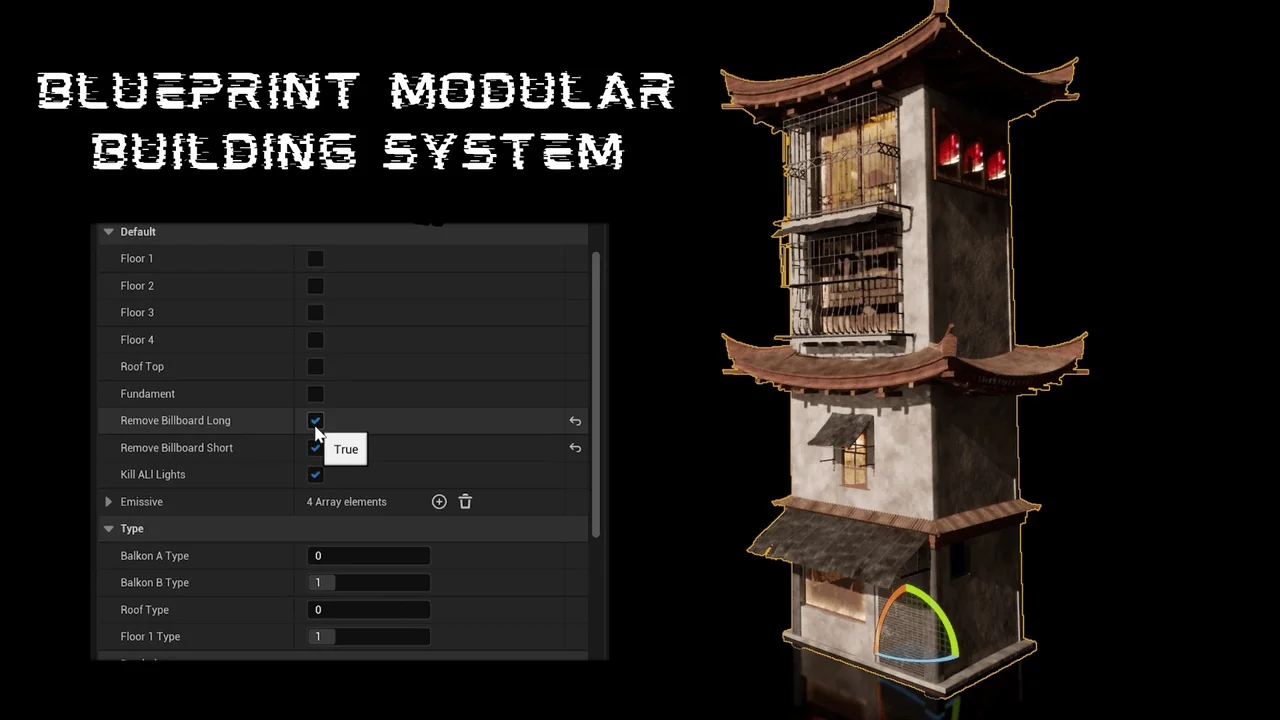Collapse the Type section

(109, 529)
